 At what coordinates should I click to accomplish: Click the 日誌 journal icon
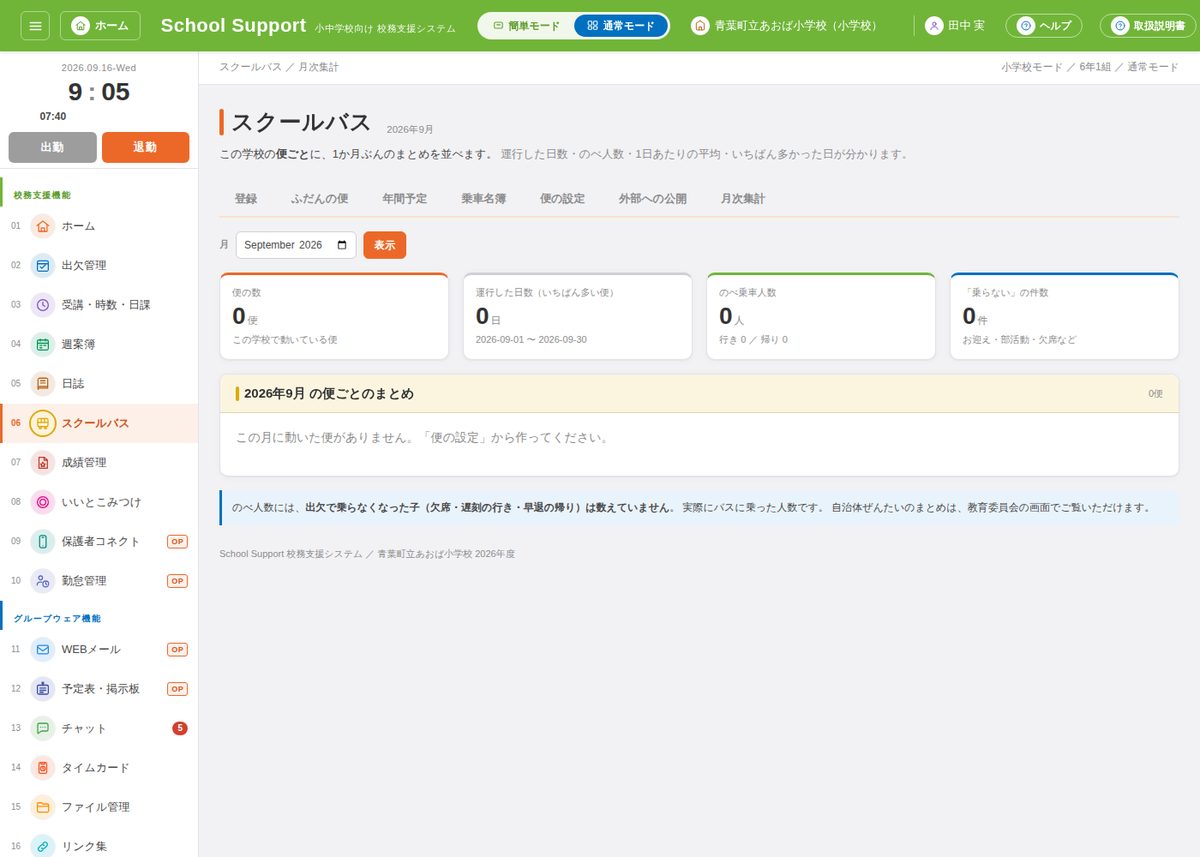[x=43, y=383]
